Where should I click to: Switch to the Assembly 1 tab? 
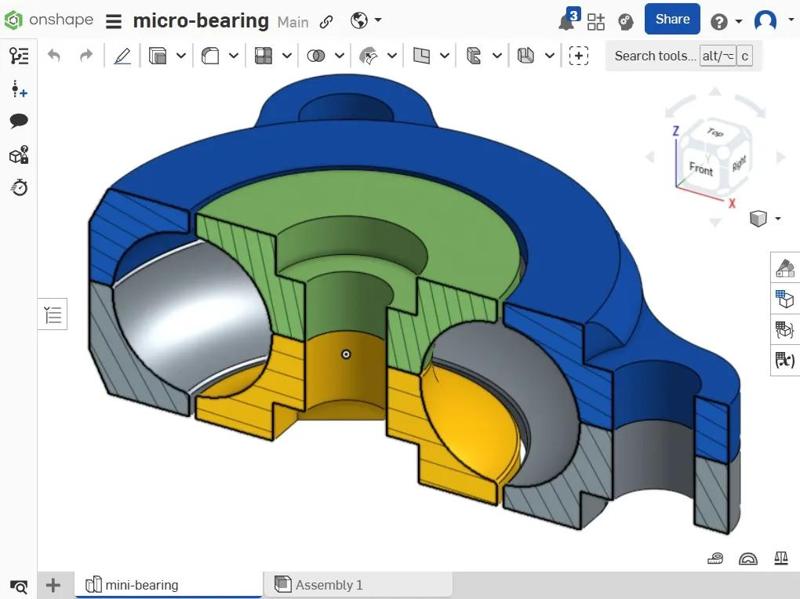point(358,585)
